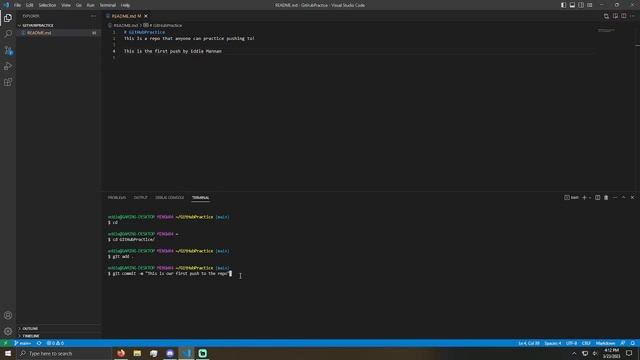Click the Synchronize Changes icon
The image size is (640, 360).
pos(39,343)
